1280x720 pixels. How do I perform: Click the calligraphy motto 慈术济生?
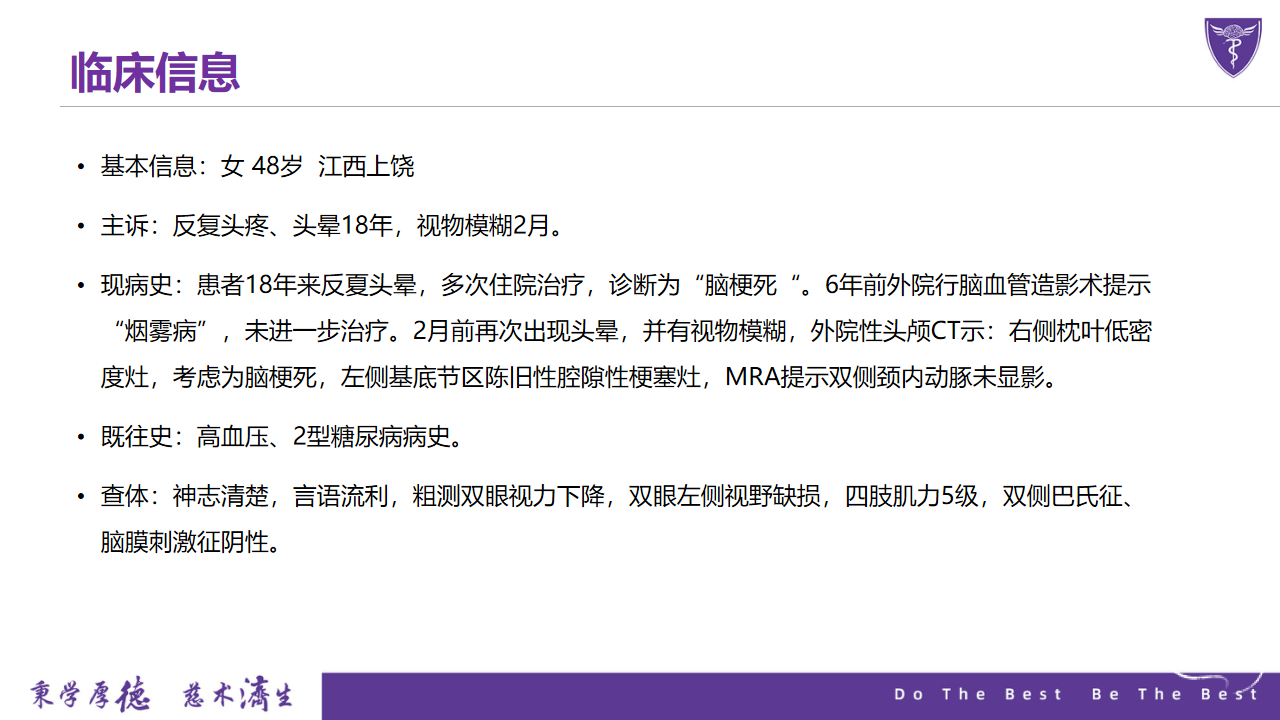point(238,696)
